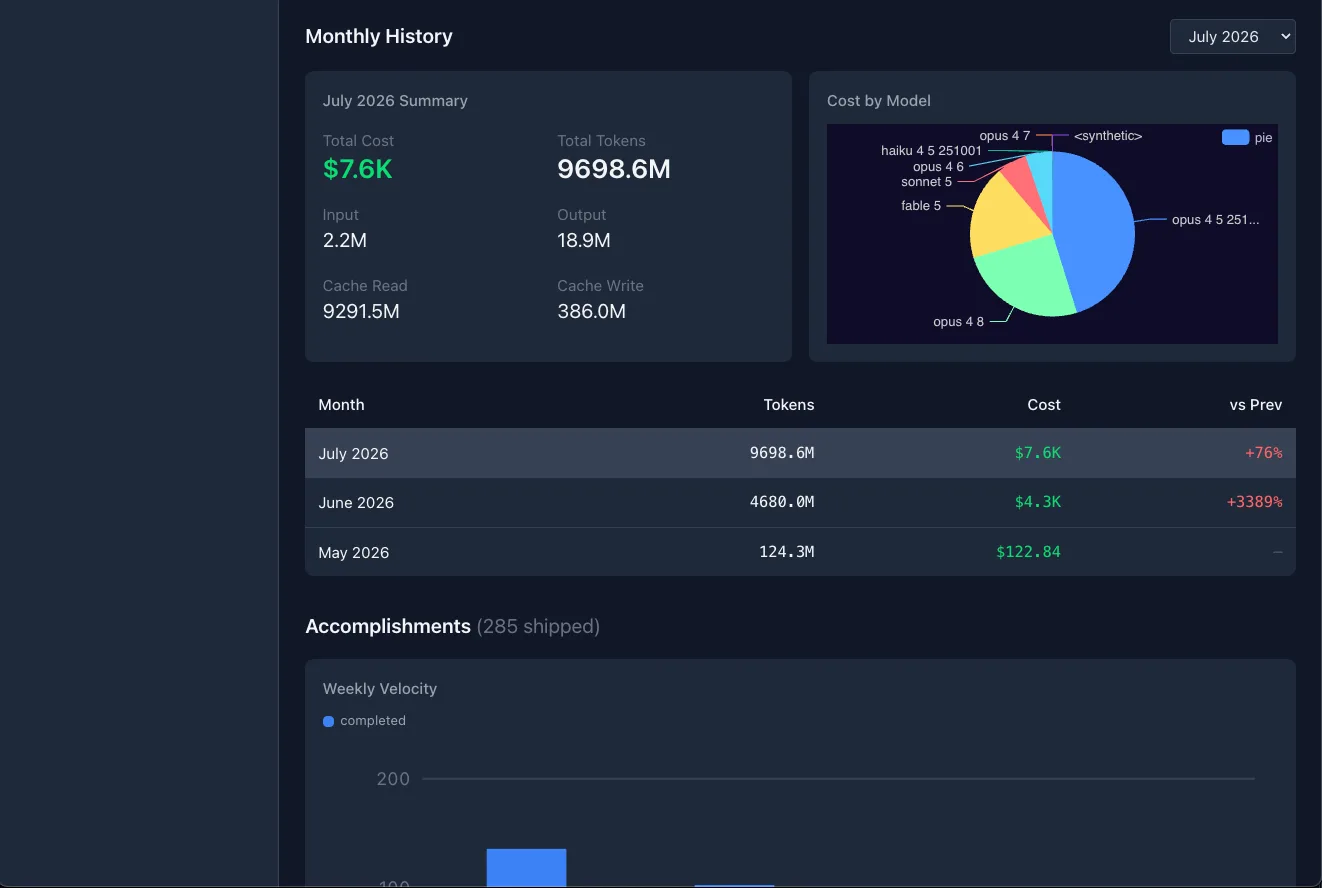Click the Total Cost $7.6K summary value
Image resolution: width=1322 pixels, height=888 pixels.
click(357, 170)
